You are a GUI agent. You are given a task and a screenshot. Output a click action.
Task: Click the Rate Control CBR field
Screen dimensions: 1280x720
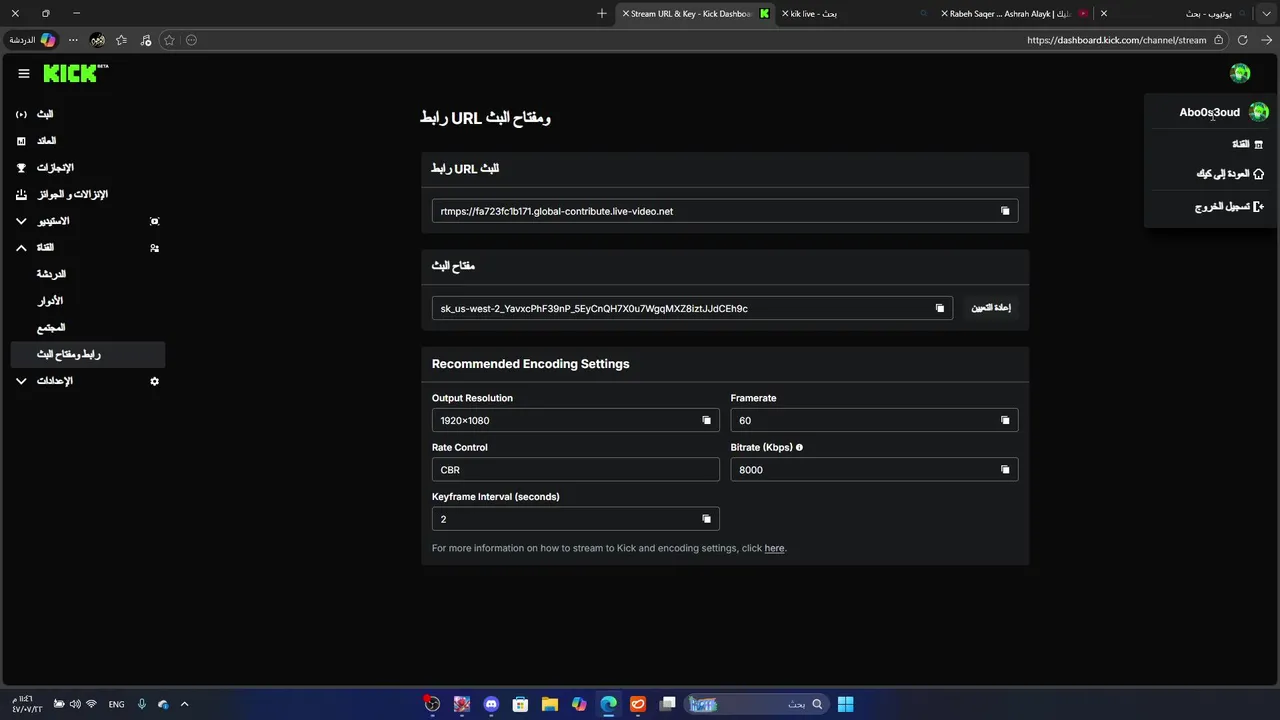pos(575,469)
